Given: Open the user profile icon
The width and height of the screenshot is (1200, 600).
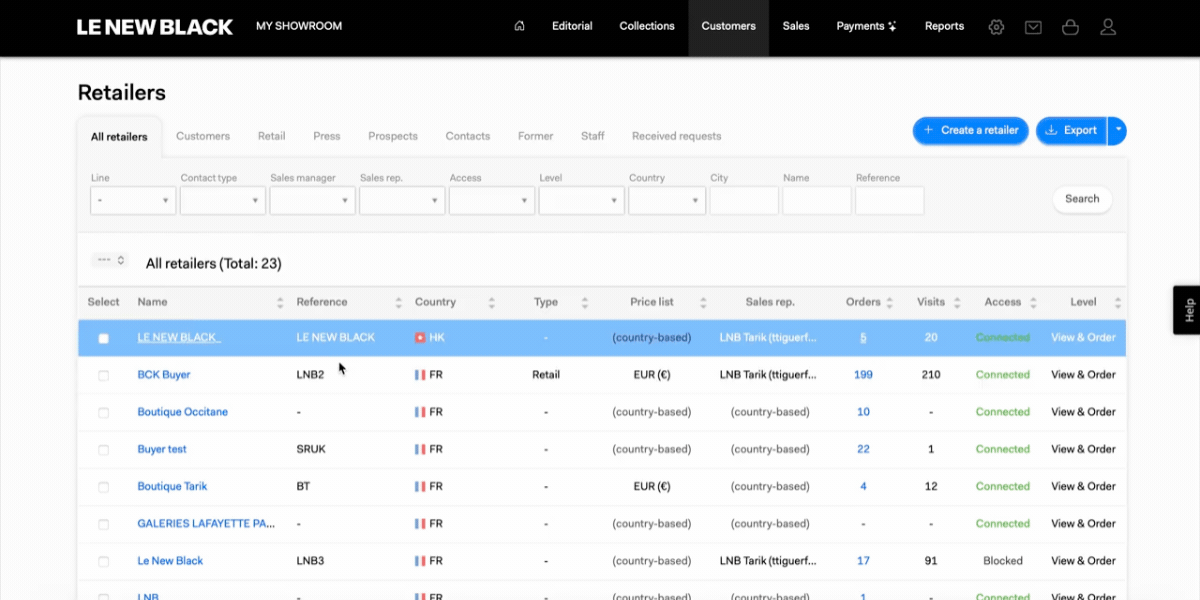Looking at the screenshot, I should coord(1108,27).
